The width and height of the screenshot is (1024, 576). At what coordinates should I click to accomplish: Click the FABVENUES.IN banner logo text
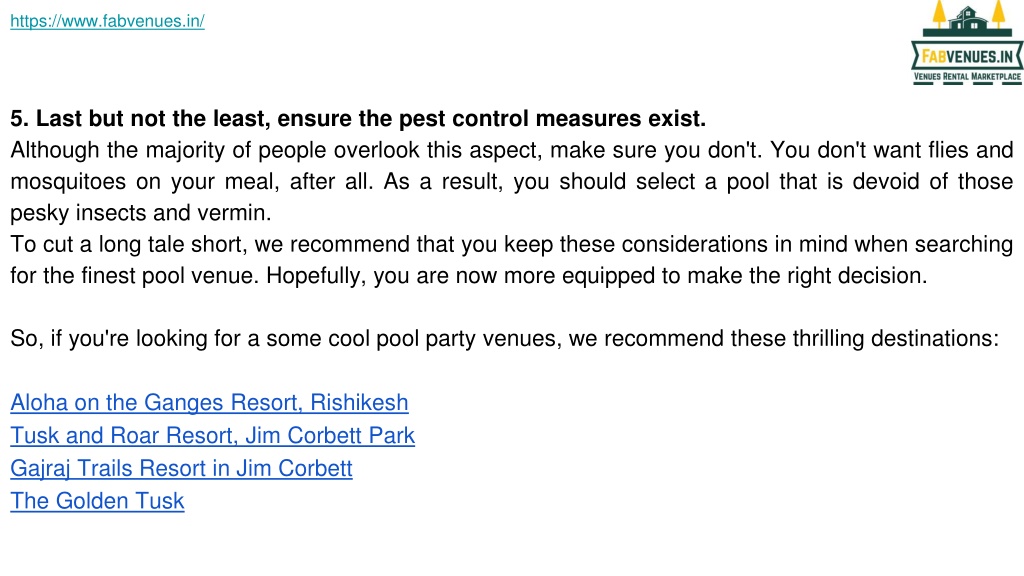tap(967, 57)
